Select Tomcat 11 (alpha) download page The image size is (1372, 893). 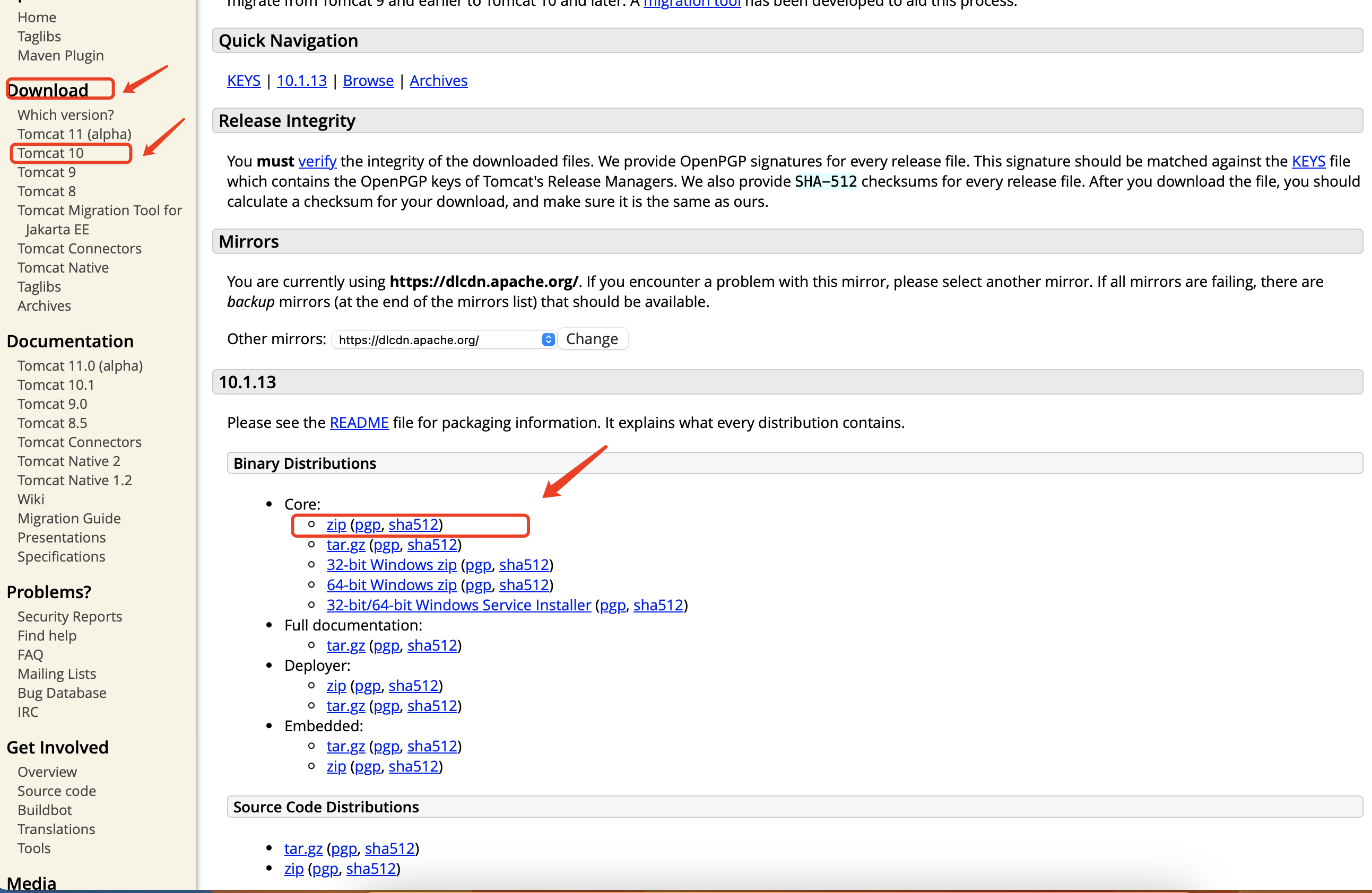[x=74, y=134]
